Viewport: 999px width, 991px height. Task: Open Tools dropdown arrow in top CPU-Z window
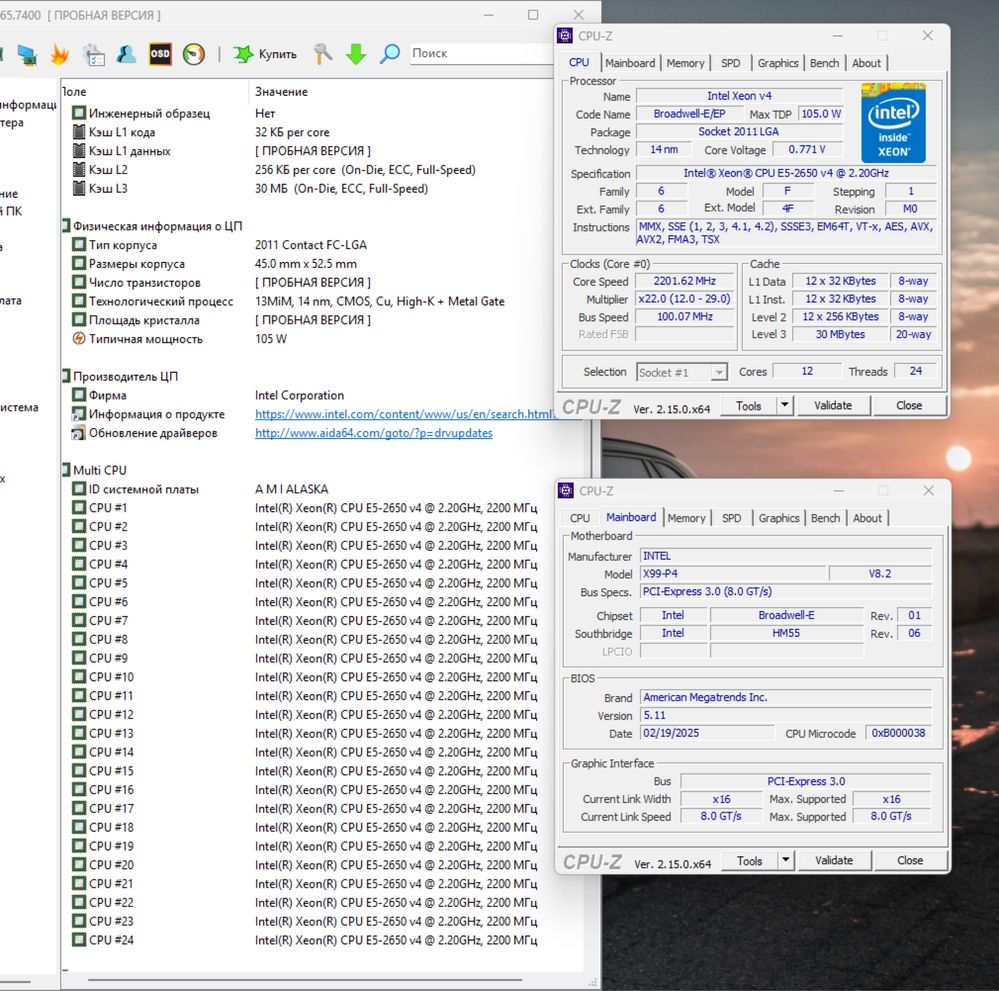785,405
